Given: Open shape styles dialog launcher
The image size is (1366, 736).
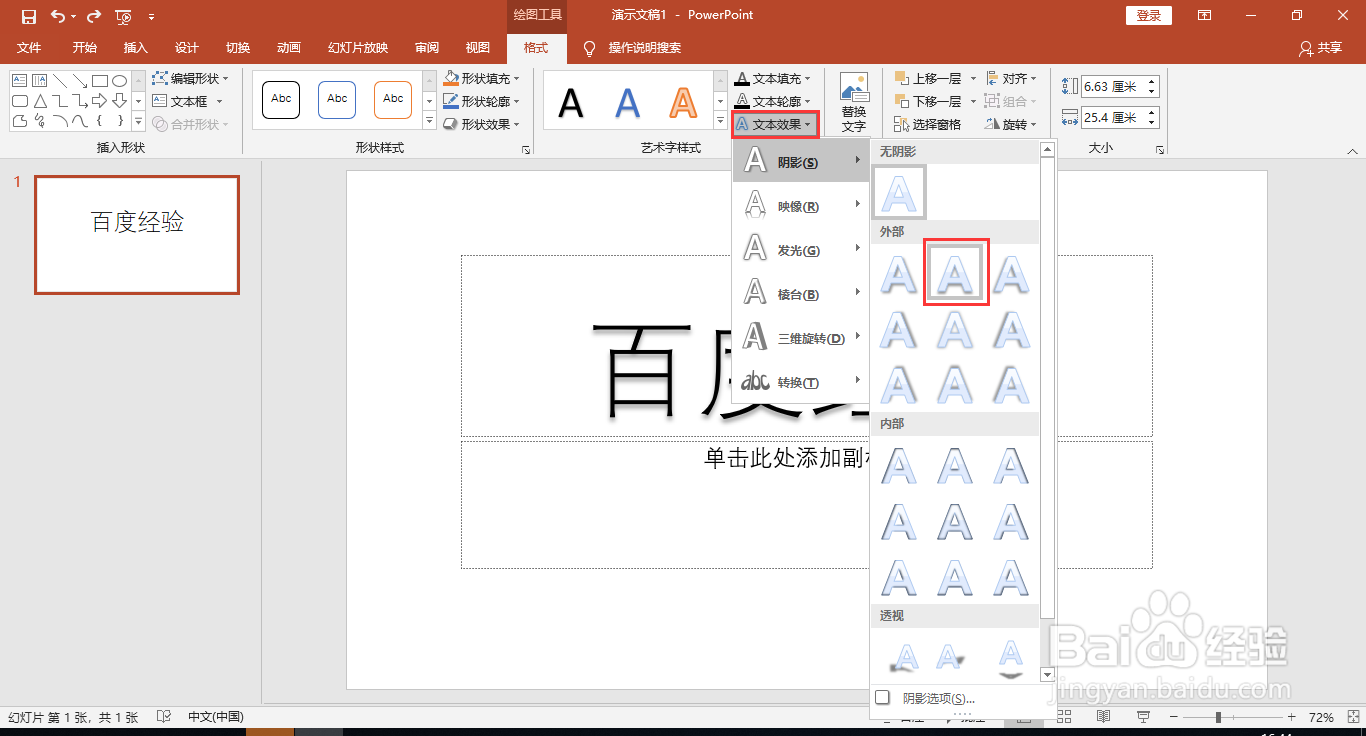Looking at the screenshot, I should [x=526, y=149].
